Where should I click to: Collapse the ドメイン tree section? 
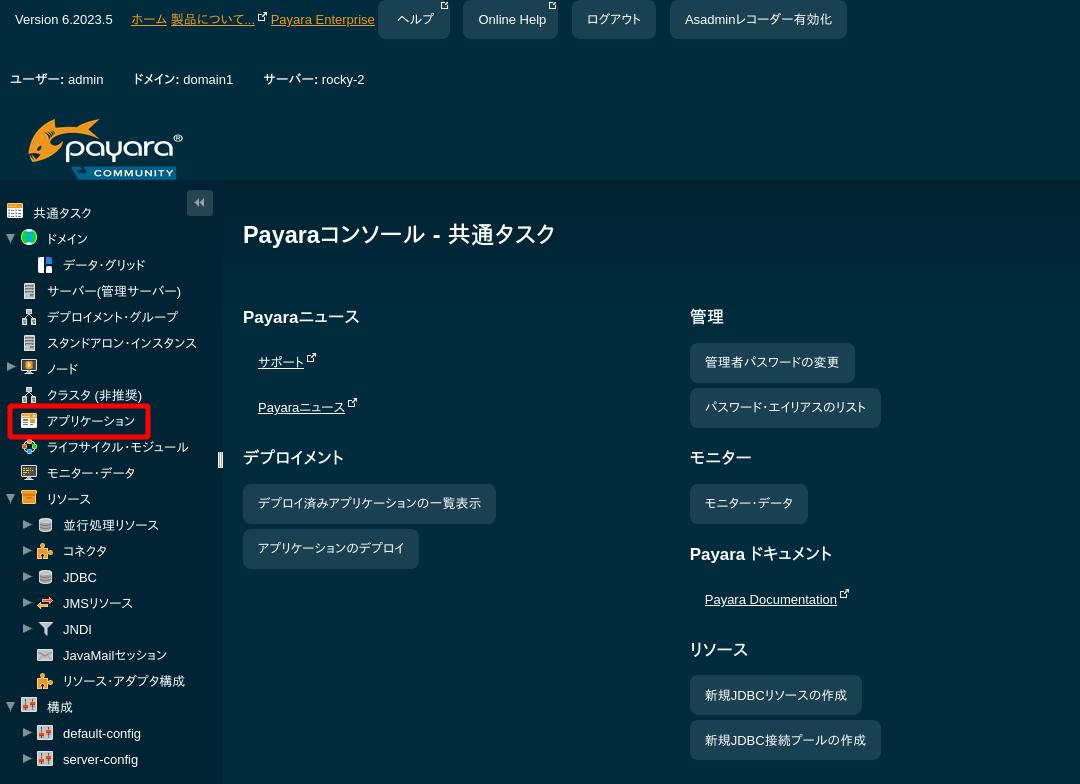tap(11, 238)
